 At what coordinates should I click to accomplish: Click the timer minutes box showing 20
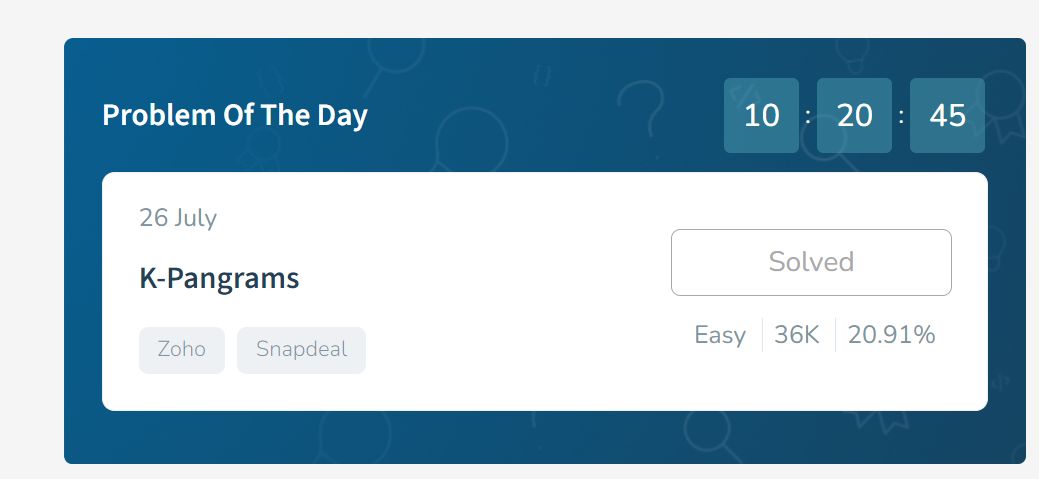(x=854, y=115)
